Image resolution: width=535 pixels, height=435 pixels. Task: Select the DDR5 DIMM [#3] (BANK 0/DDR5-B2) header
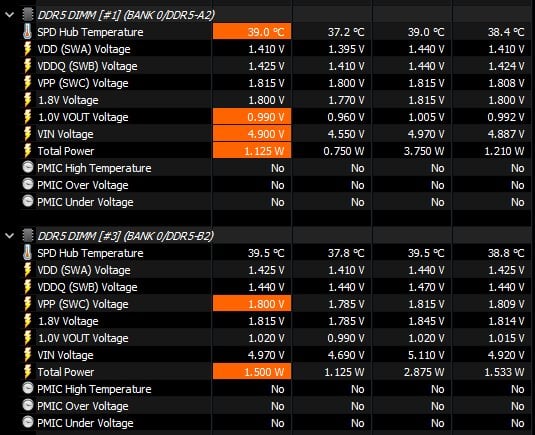125,236
